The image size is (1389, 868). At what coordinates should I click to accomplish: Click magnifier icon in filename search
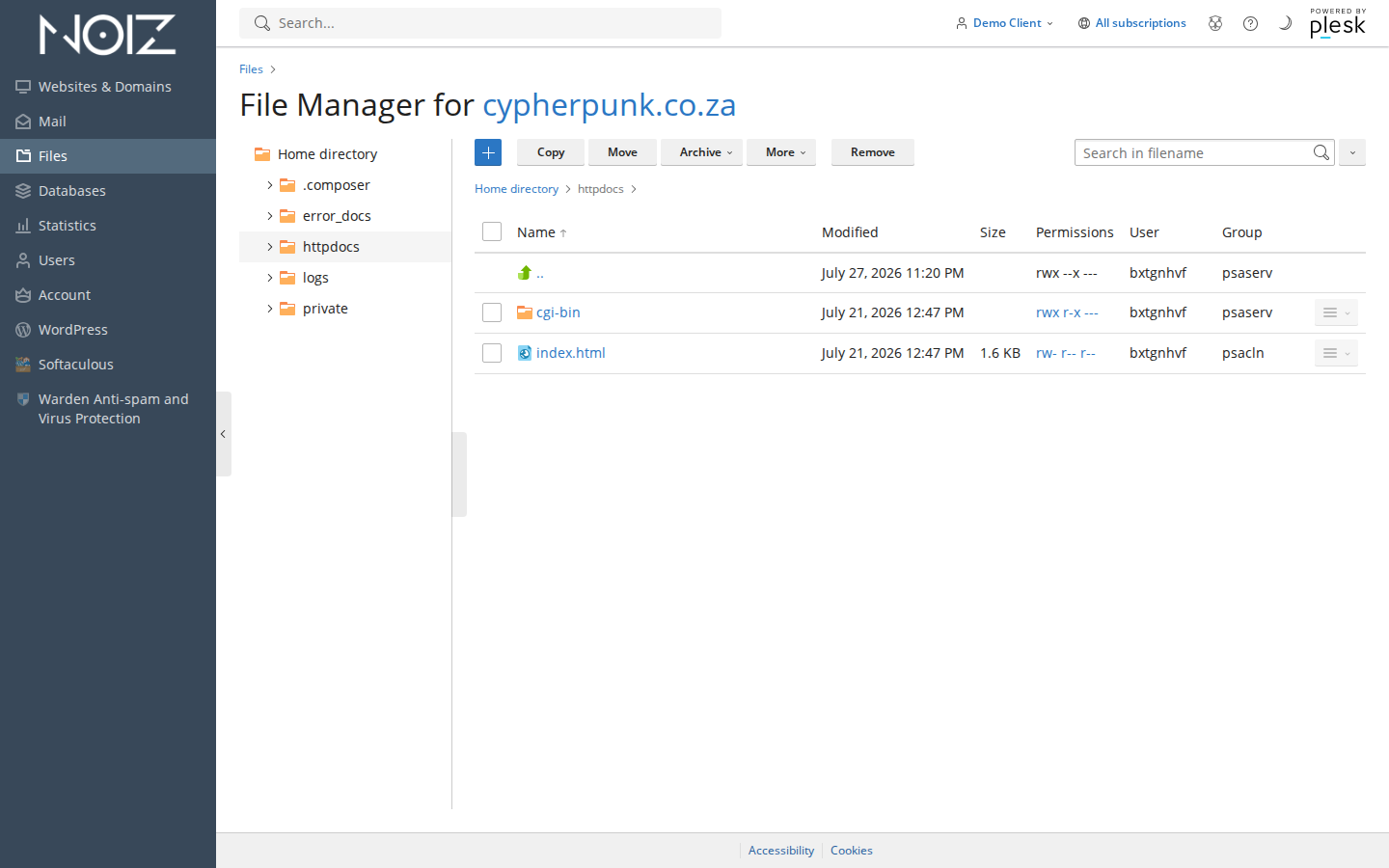tap(1321, 152)
